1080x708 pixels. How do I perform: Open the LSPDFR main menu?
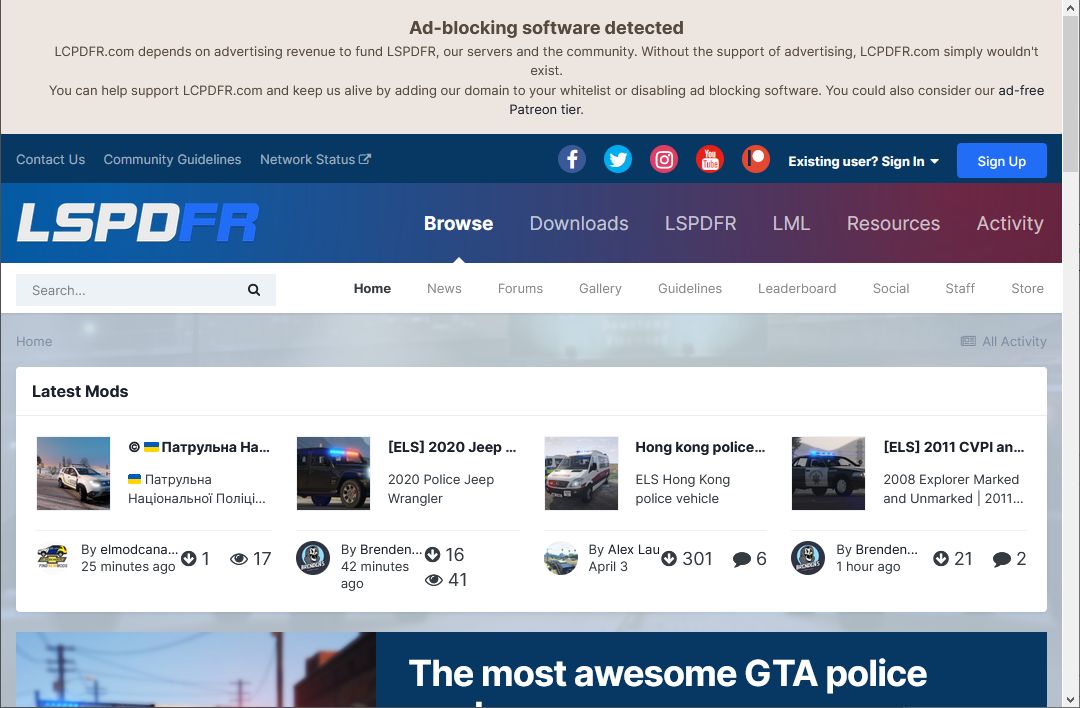[x=700, y=223]
